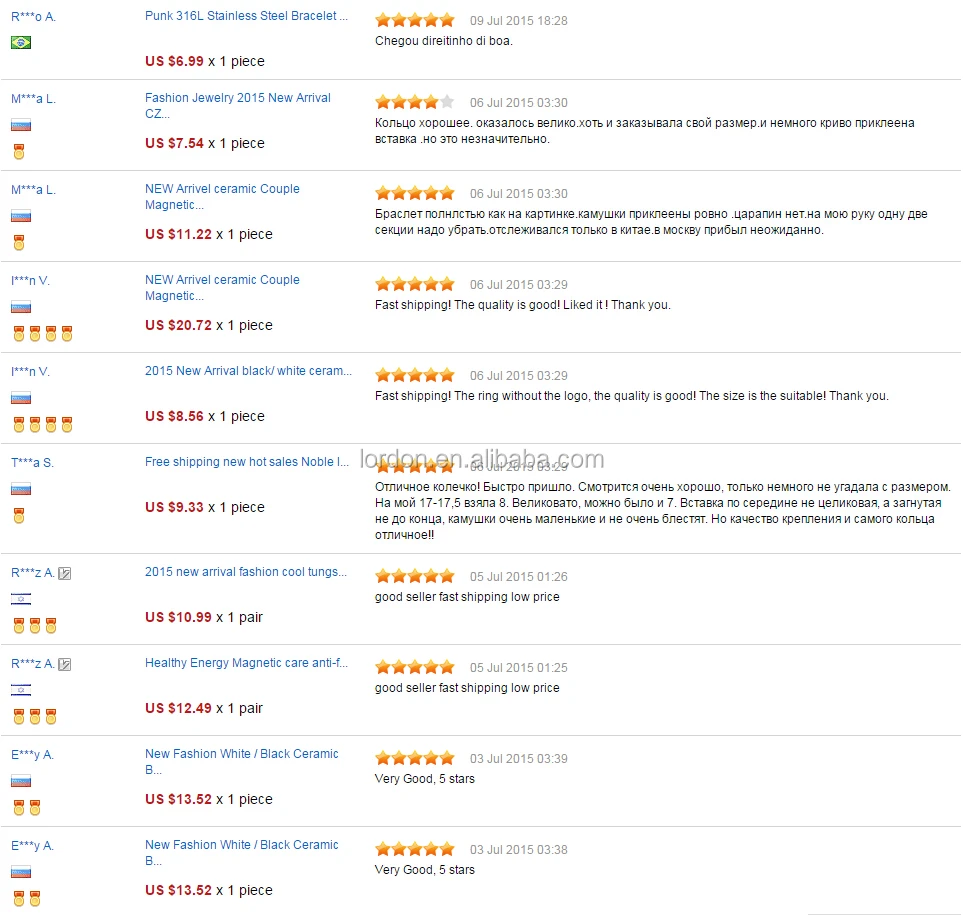Viewport: 963px width, 915px height.
Task: Click the medal icons in the $20.72 review row
Action: pos(42,333)
